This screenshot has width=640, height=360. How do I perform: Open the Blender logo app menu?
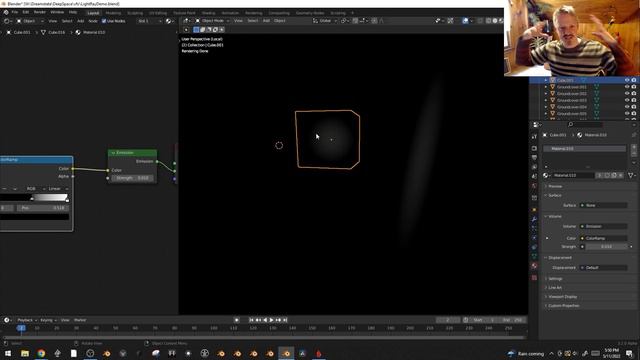[6, 12]
